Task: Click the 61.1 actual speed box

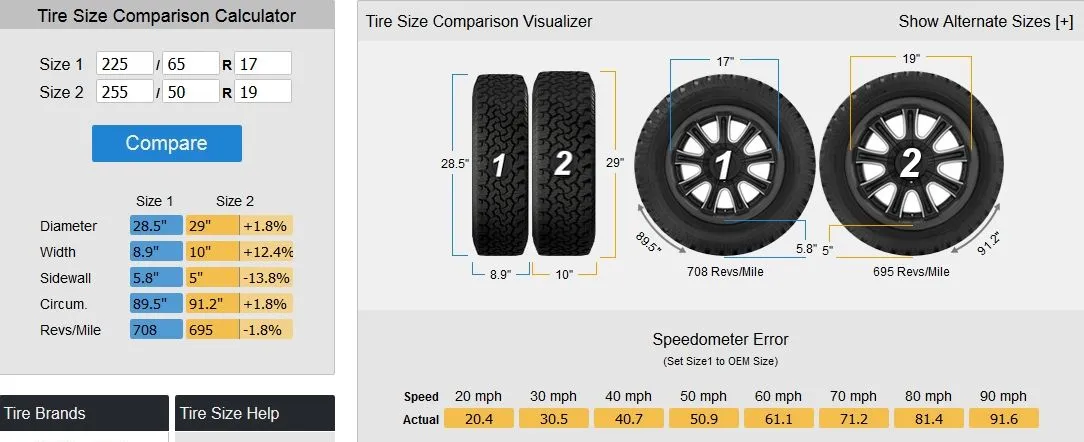Action: pyautogui.click(x=778, y=419)
